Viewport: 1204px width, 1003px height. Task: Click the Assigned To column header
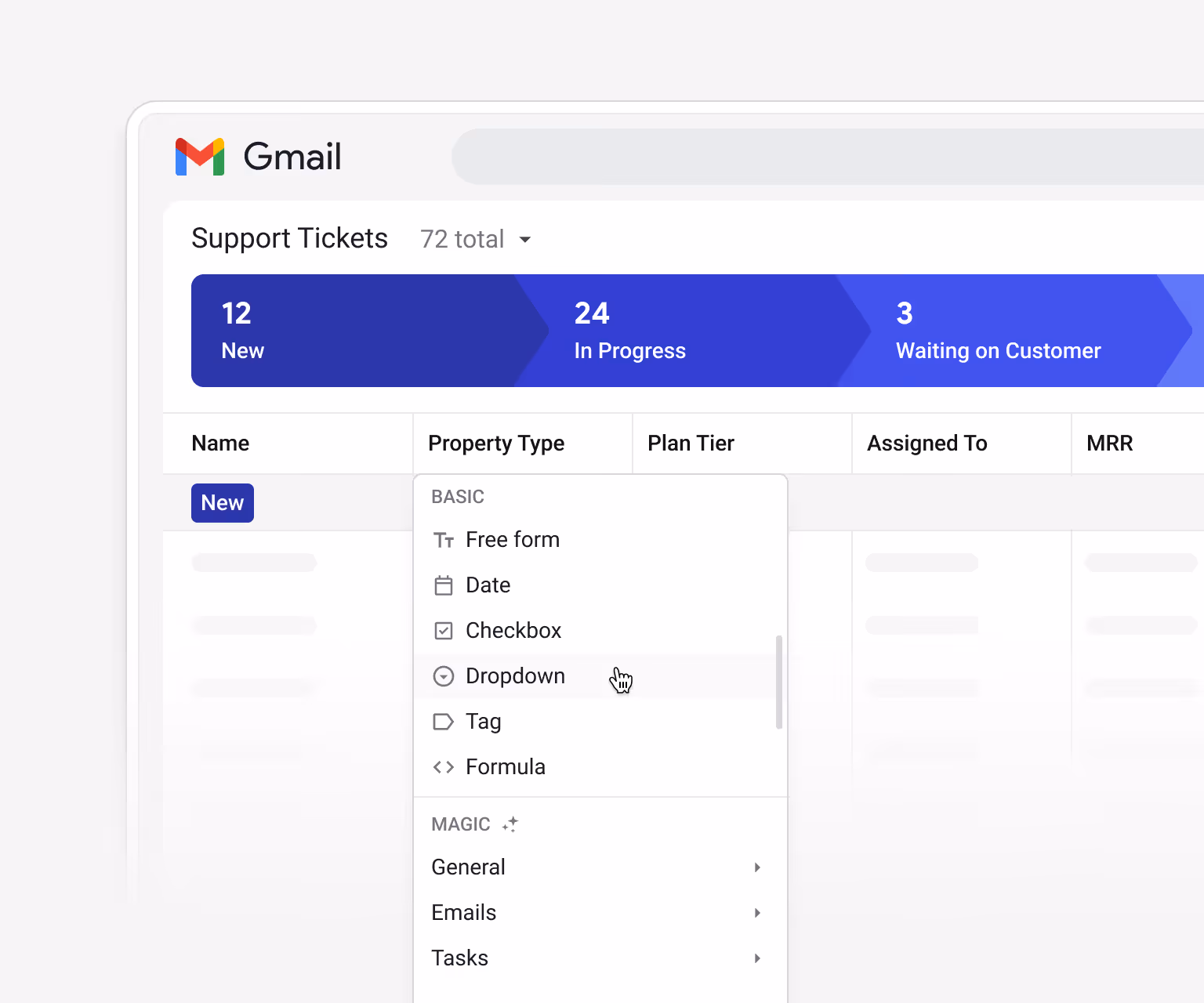point(962,444)
